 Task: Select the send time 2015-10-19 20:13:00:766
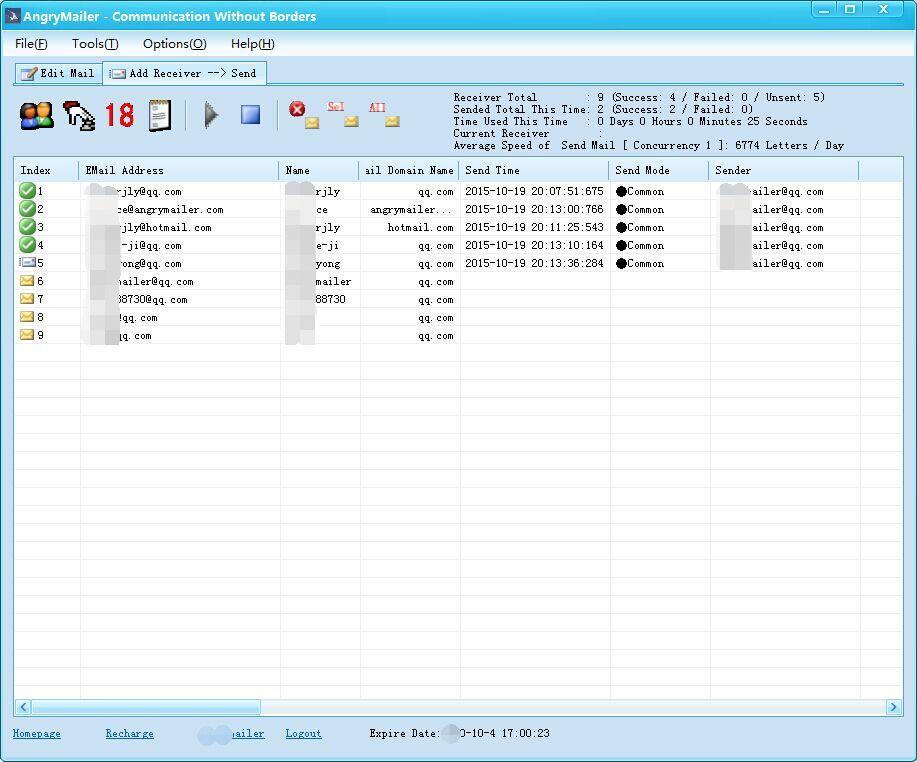point(534,209)
